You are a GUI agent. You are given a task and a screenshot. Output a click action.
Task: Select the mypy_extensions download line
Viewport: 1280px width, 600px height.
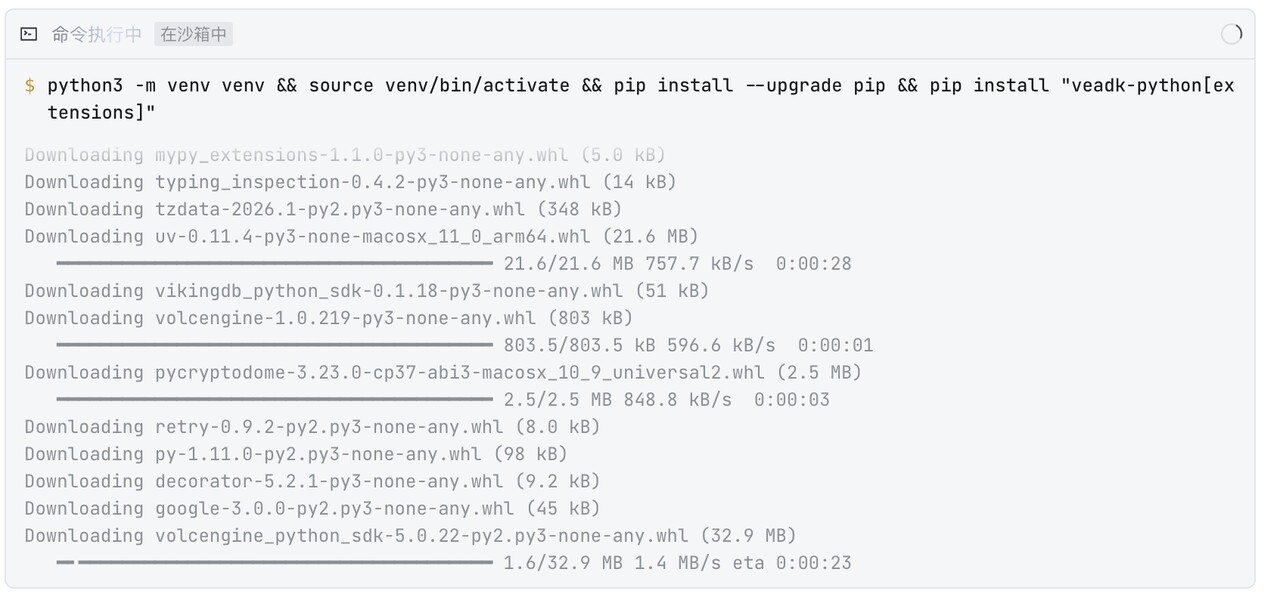pyautogui.click(x=345, y=155)
